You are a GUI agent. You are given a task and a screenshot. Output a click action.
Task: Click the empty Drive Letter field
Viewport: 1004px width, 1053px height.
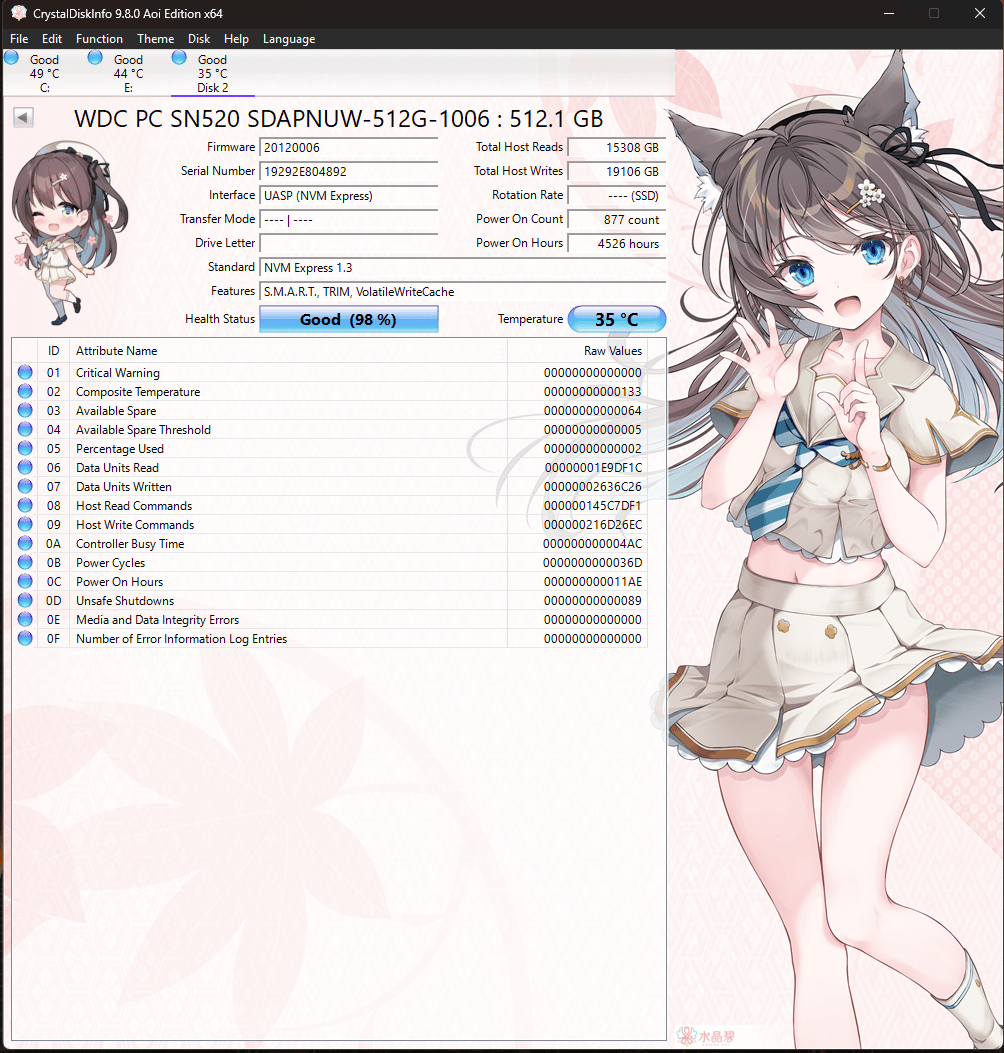pos(349,243)
